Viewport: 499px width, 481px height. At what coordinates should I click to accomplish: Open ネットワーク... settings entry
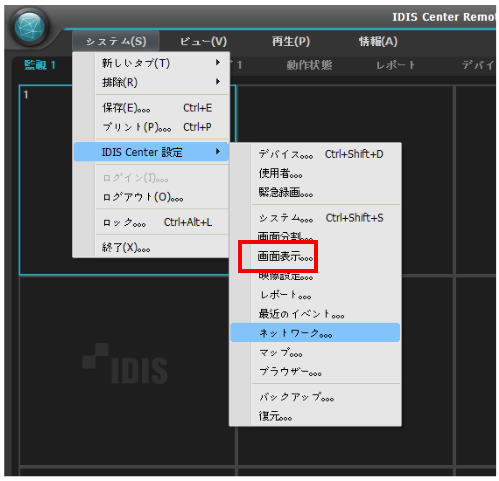pyautogui.click(x=315, y=333)
